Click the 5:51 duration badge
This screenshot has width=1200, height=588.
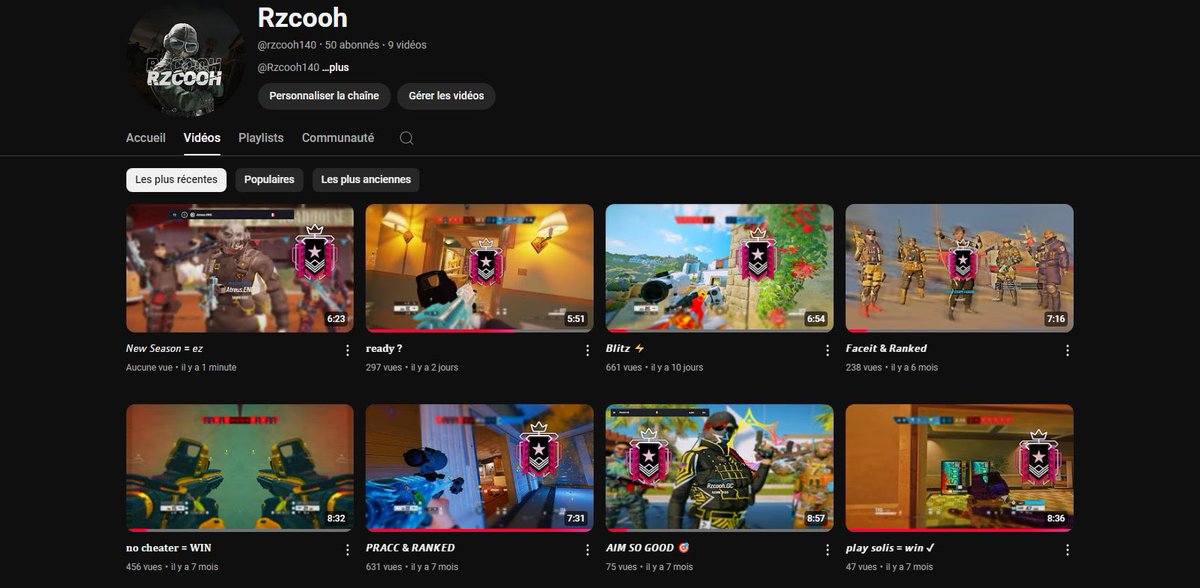pos(576,319)
